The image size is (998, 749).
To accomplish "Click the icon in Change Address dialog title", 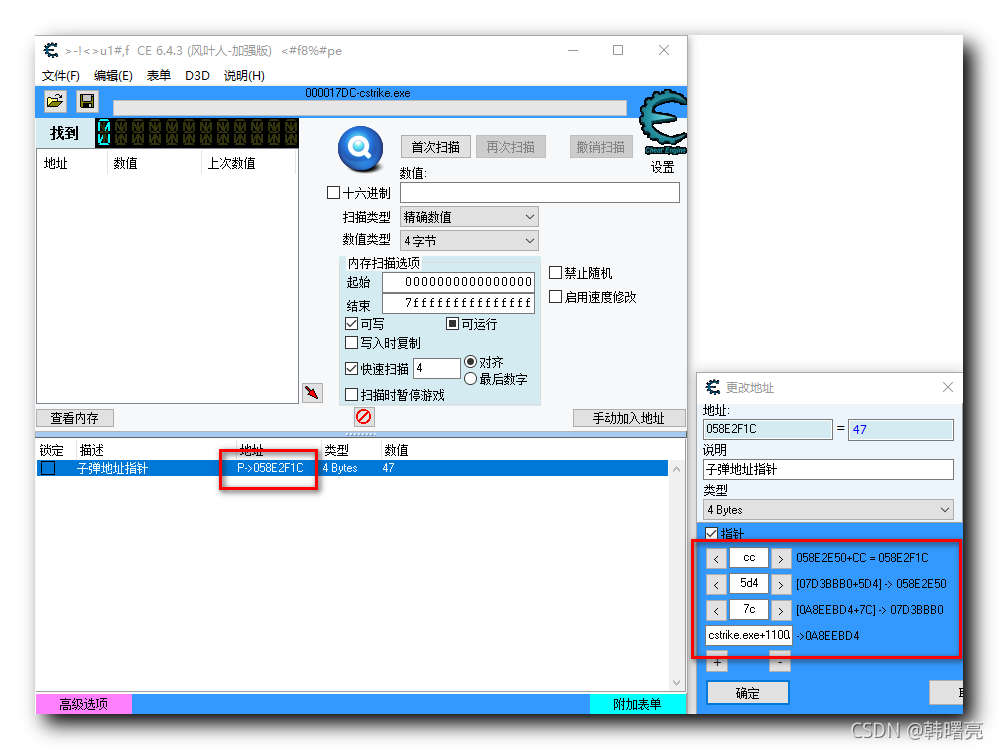I will [713, 387].
